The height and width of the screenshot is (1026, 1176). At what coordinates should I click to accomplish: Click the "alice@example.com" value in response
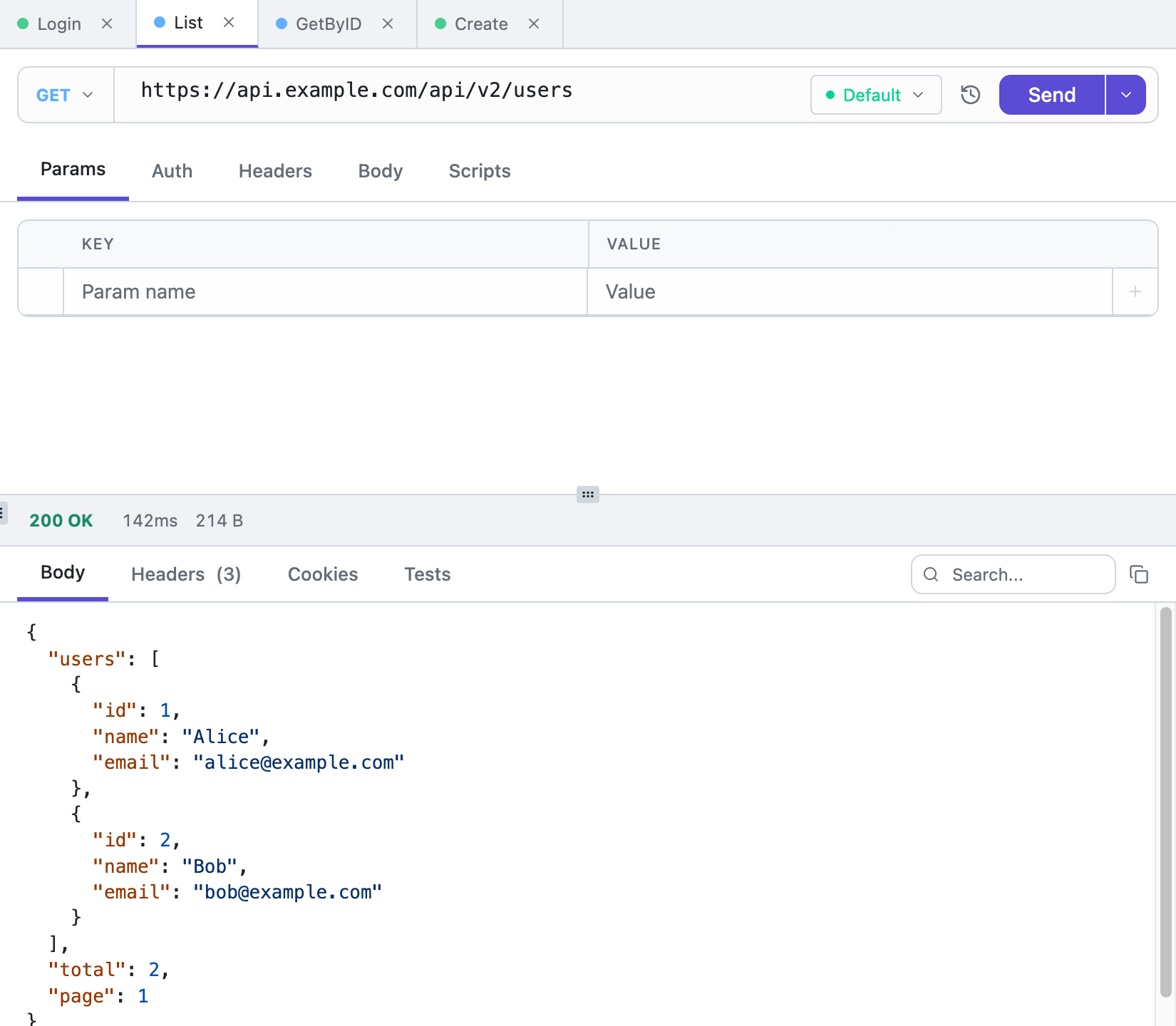pos(299,762)
